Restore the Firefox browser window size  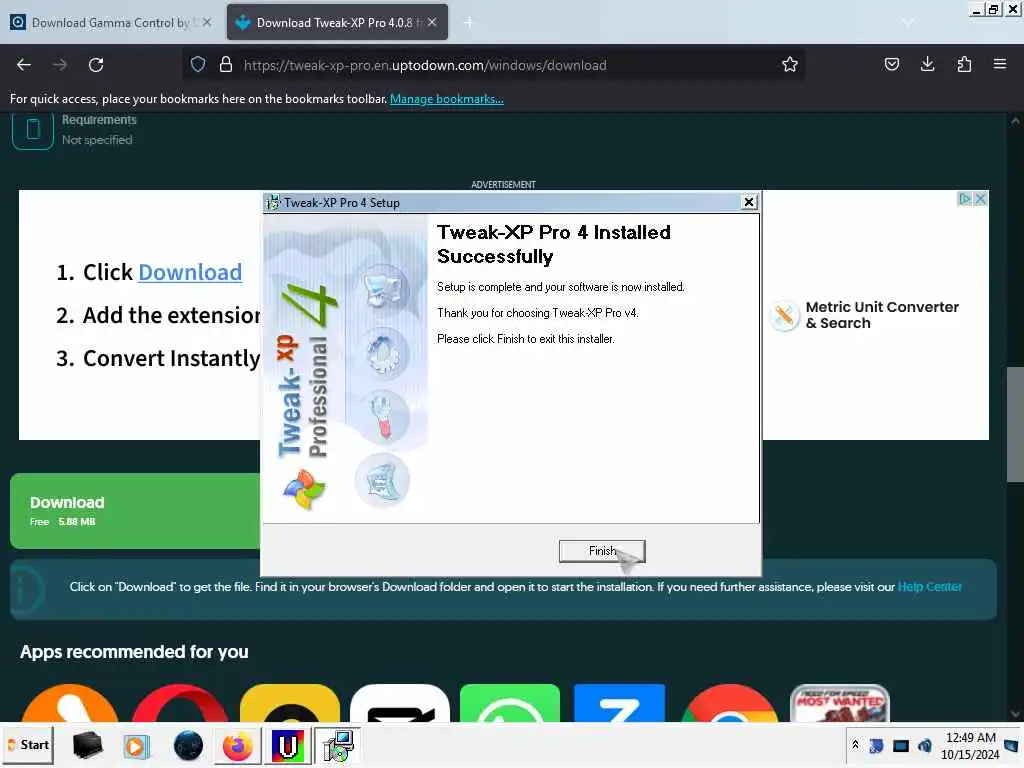pyautogui.click(x=993, y=9)
